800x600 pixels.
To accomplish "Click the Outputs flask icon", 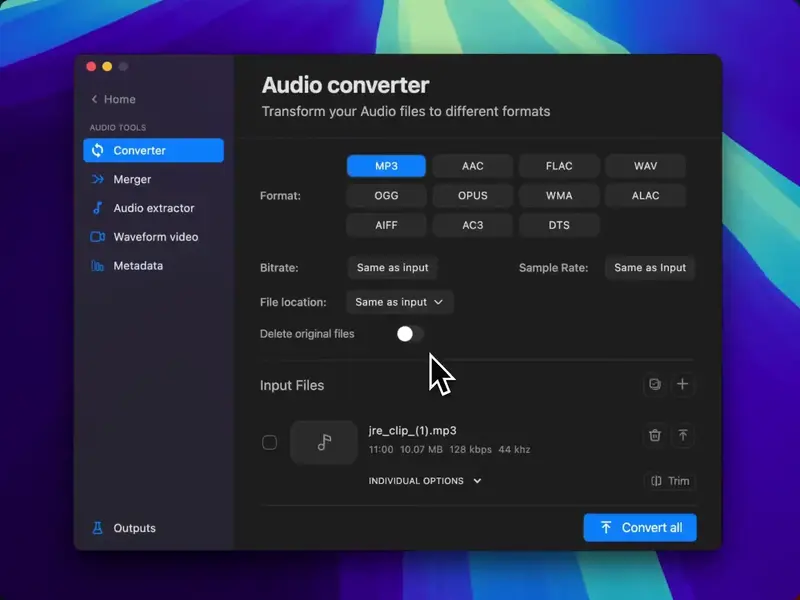I will tap(97, 528).
